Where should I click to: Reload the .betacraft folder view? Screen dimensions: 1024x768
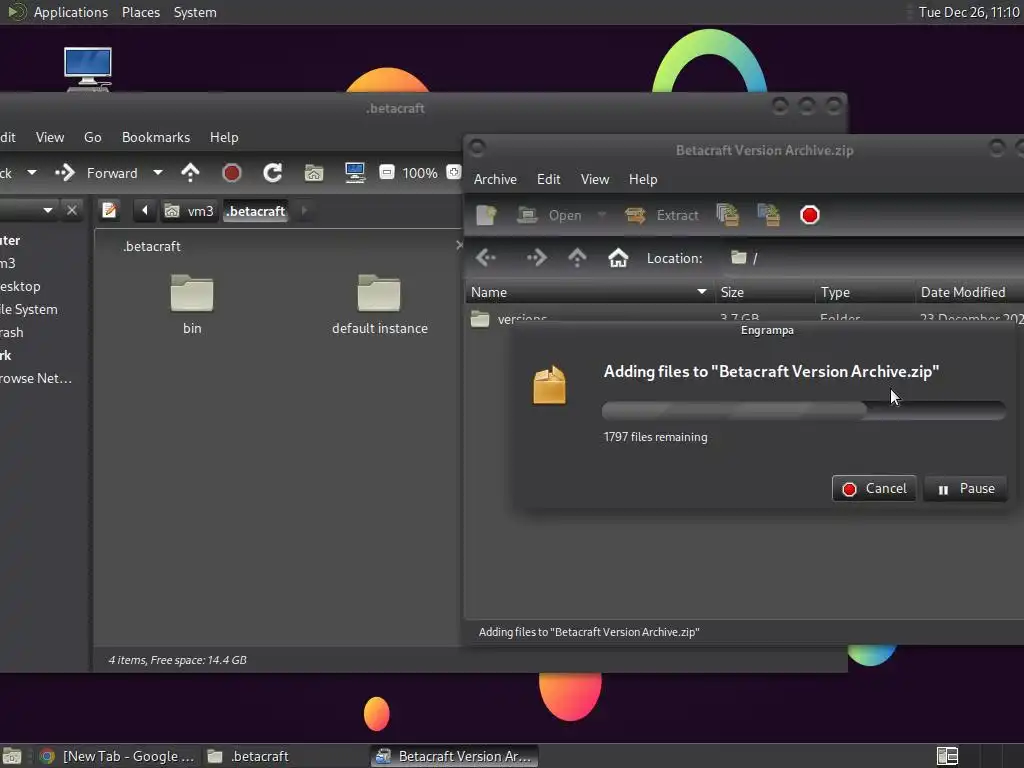pyautogui.click(x=272, y=173)
